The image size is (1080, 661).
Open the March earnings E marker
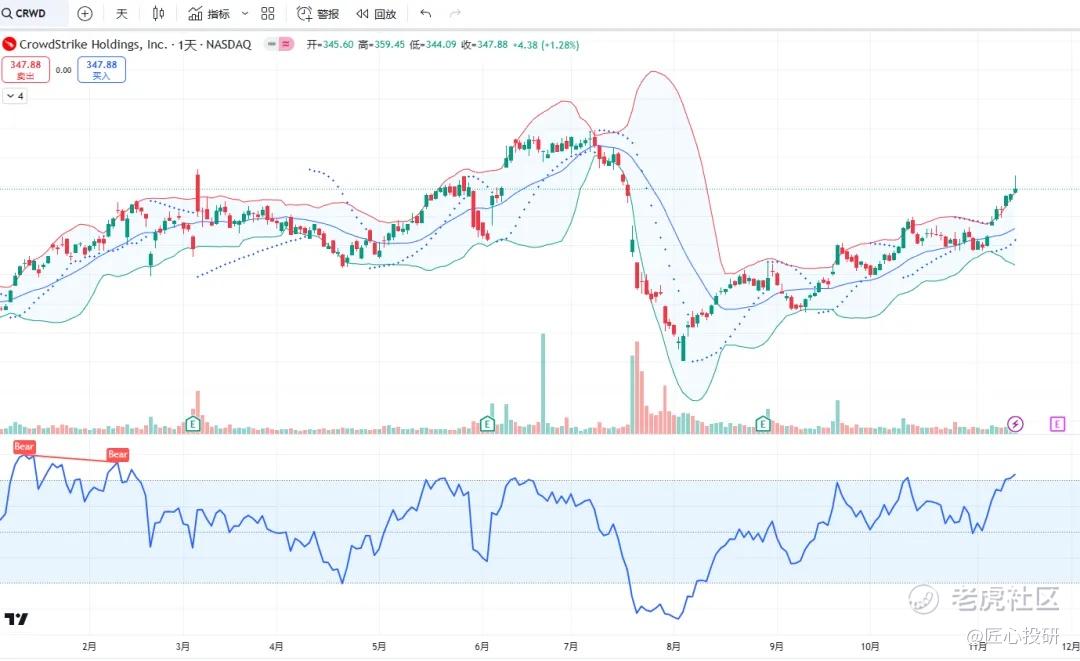click(x=193, y=423)
